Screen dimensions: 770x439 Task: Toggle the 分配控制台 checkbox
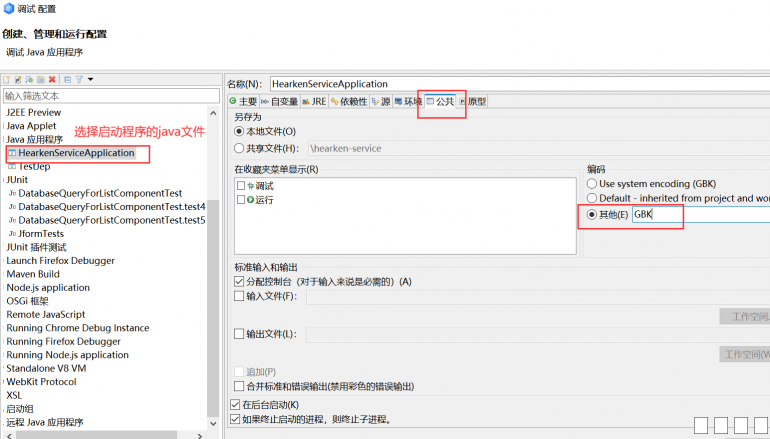click(x=239, y=282)
